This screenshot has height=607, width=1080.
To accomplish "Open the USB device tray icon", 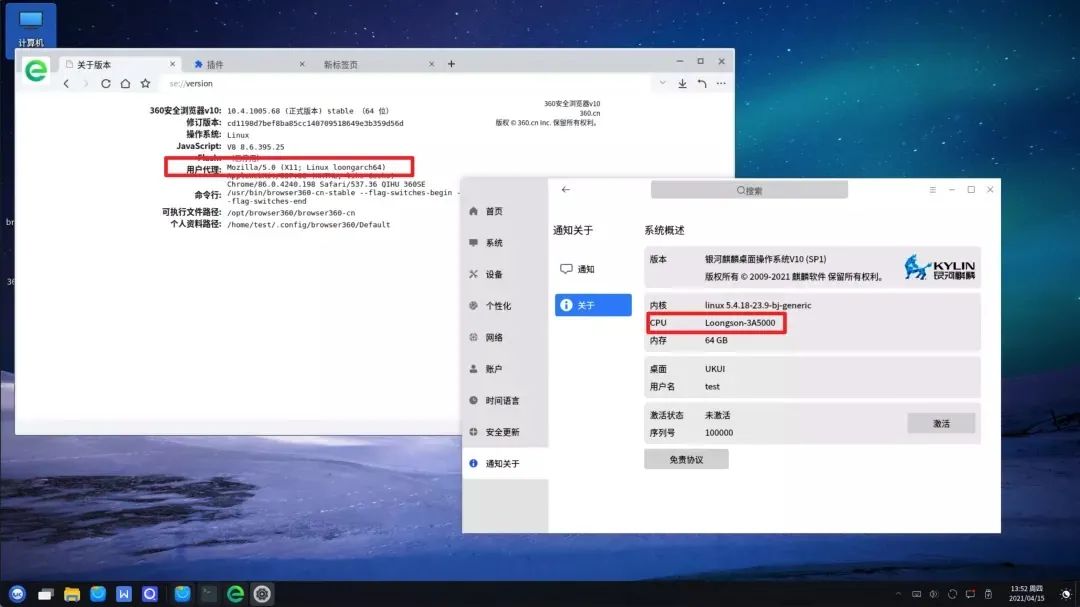I will coord(988,594).
